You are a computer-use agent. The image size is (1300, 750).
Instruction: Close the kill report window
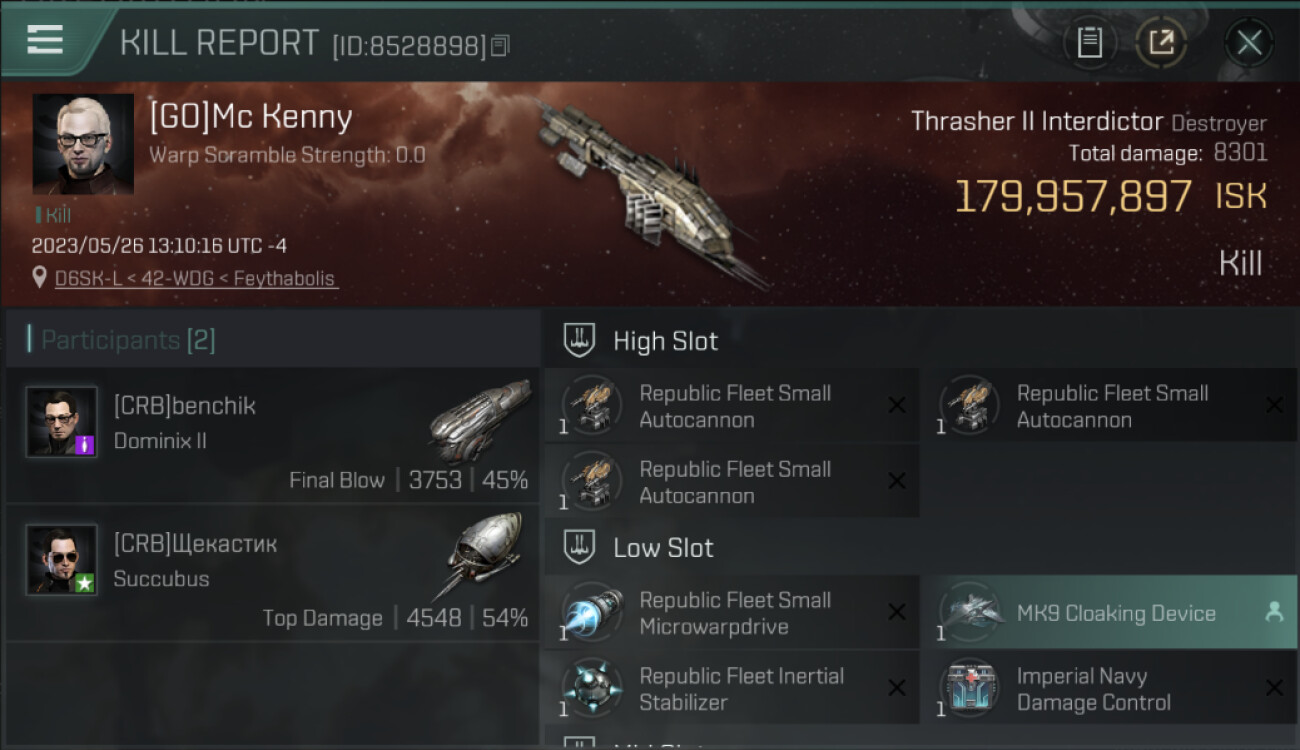tap(1249, 42)
